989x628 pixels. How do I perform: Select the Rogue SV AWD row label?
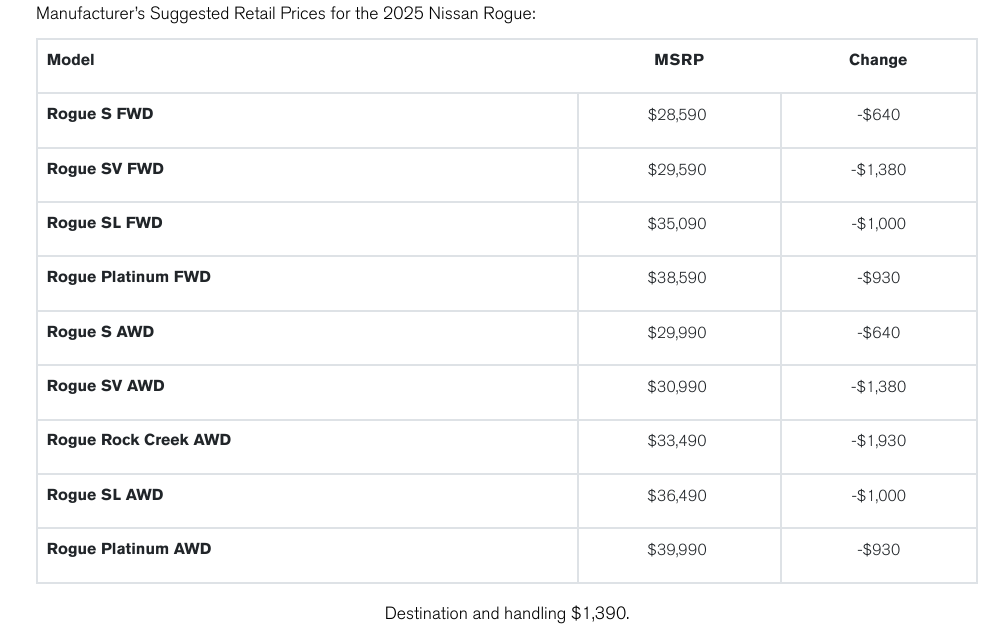(106, 386)
